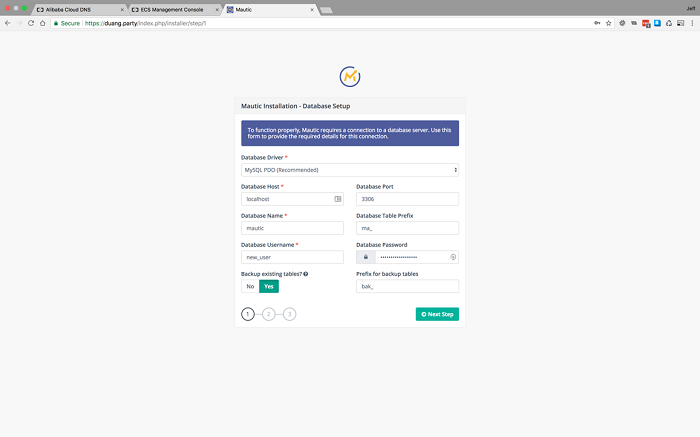Click the Mautic logo above the form
The height and width of the screenshot is (437, 700).
click(350, 77)
